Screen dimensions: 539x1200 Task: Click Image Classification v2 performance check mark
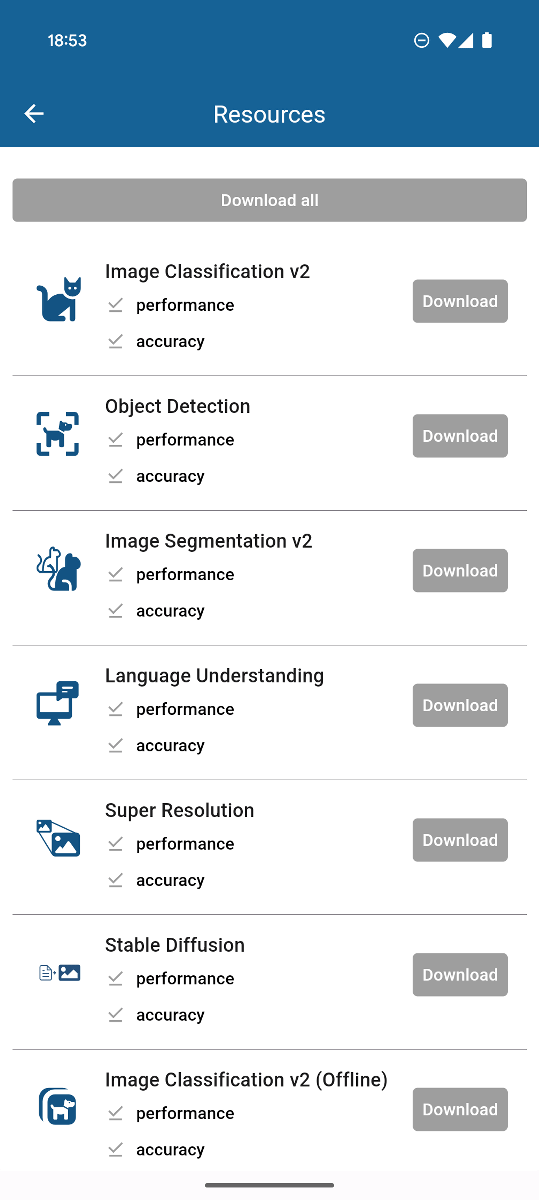[x=116, y=304]
